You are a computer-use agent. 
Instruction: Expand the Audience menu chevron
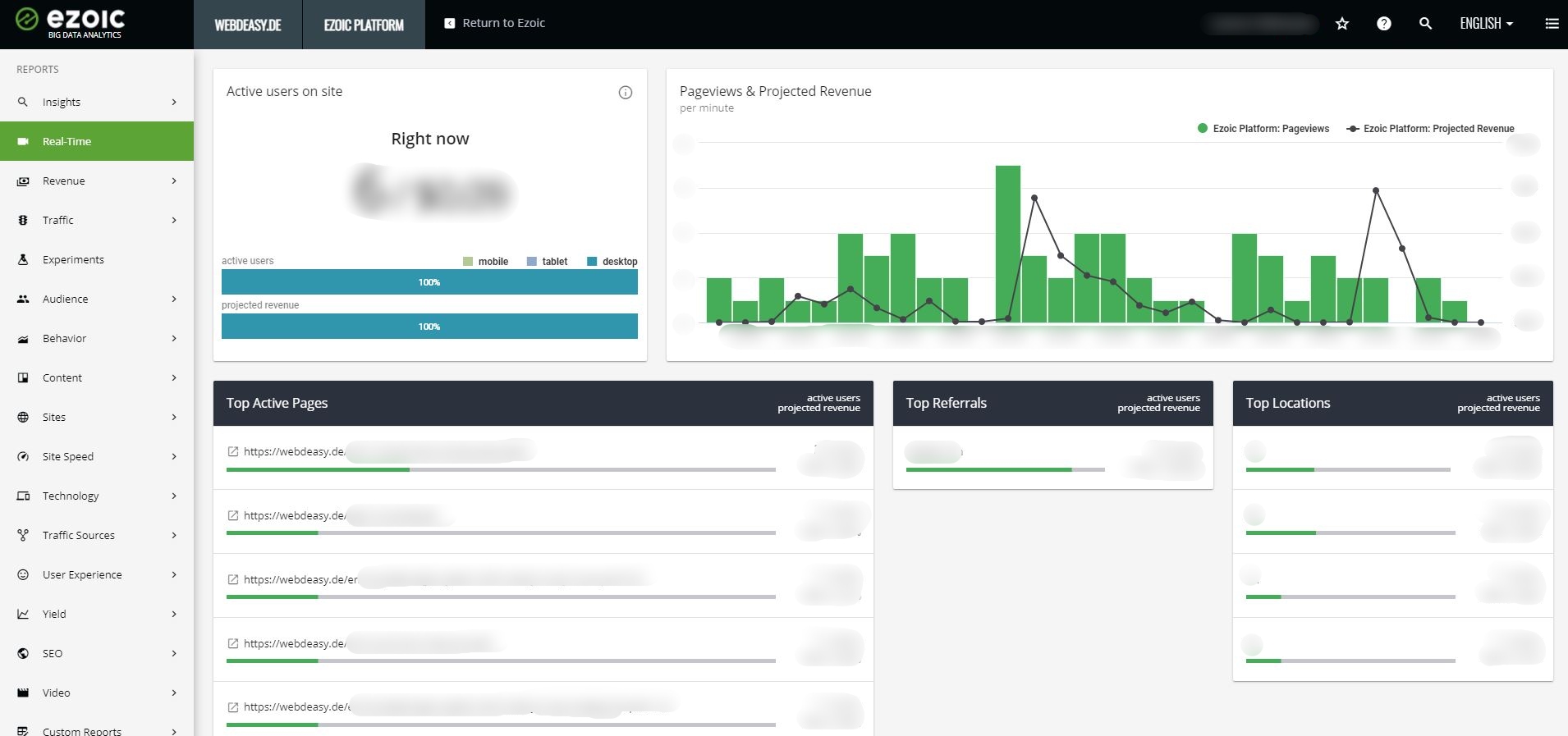[174, 299]
